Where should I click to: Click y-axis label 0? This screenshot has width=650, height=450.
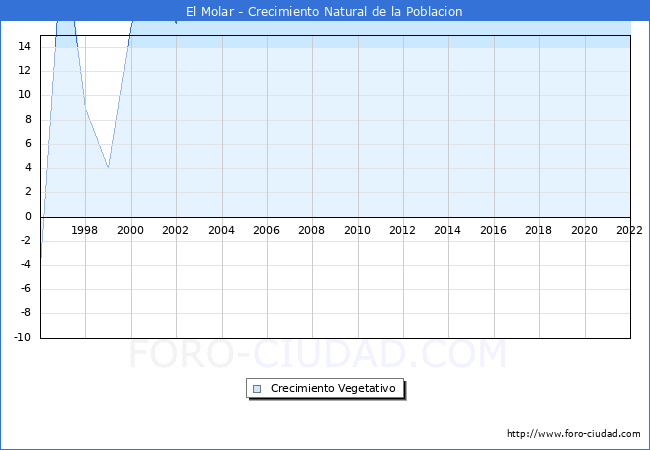pyautogui.click(x=28, y=216)
